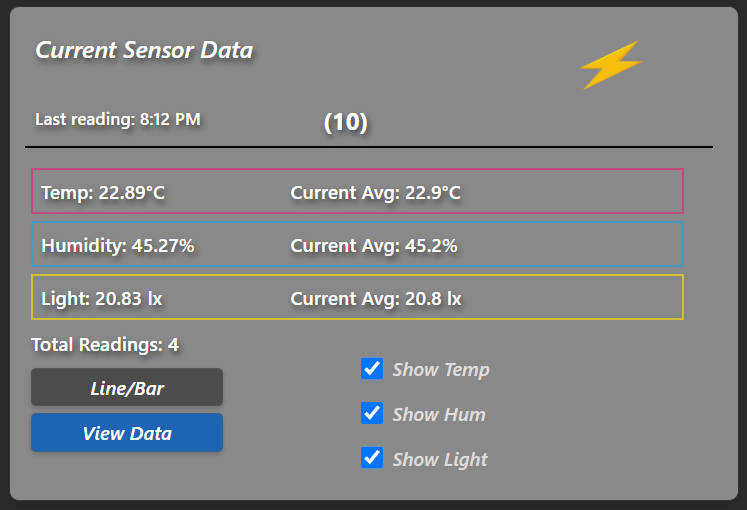Click the Show Temp label text
This screenshot has width=747, height=510.
(441, 370)
